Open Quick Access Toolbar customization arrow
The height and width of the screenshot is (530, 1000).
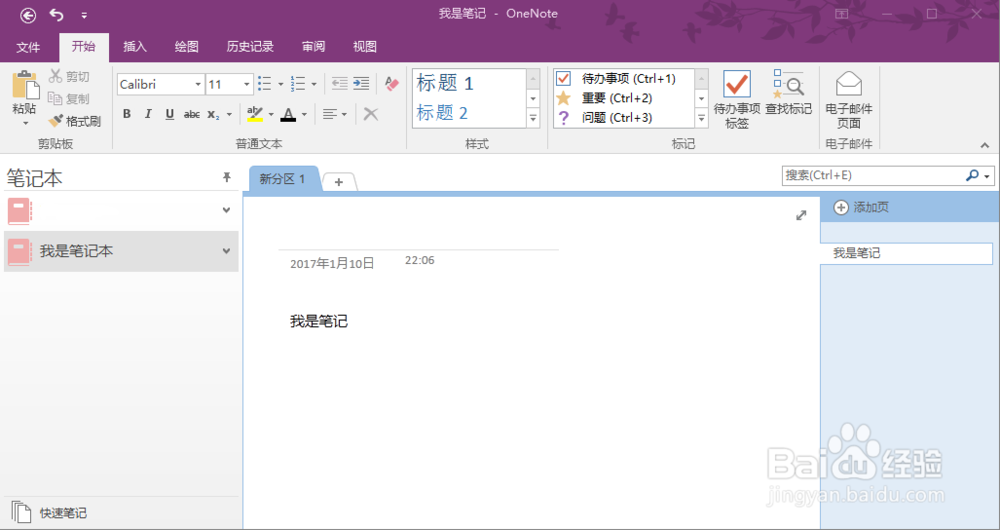[x=84, y=15]
